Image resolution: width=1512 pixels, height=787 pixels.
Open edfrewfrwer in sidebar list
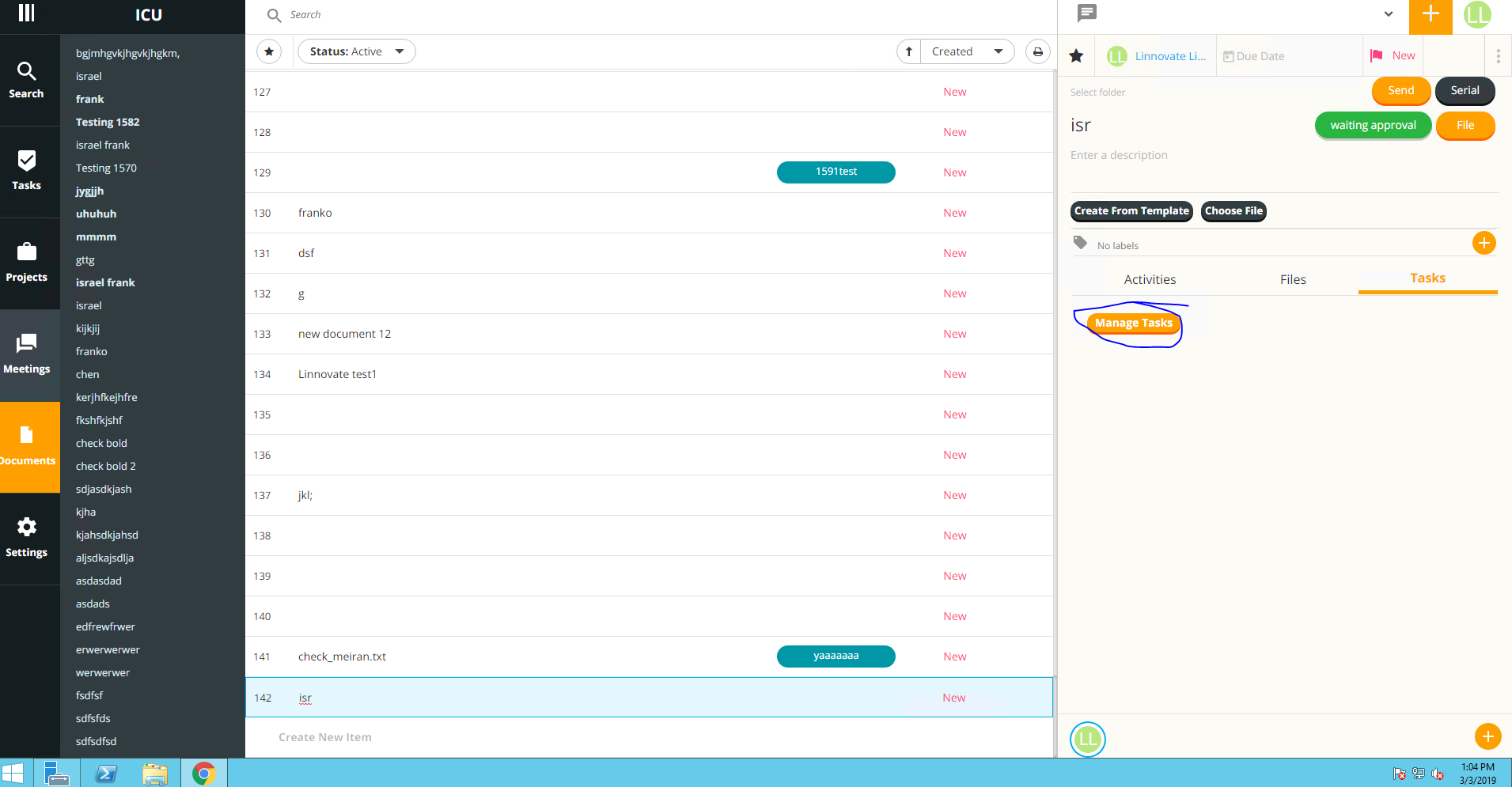click(x=105, y=626)
